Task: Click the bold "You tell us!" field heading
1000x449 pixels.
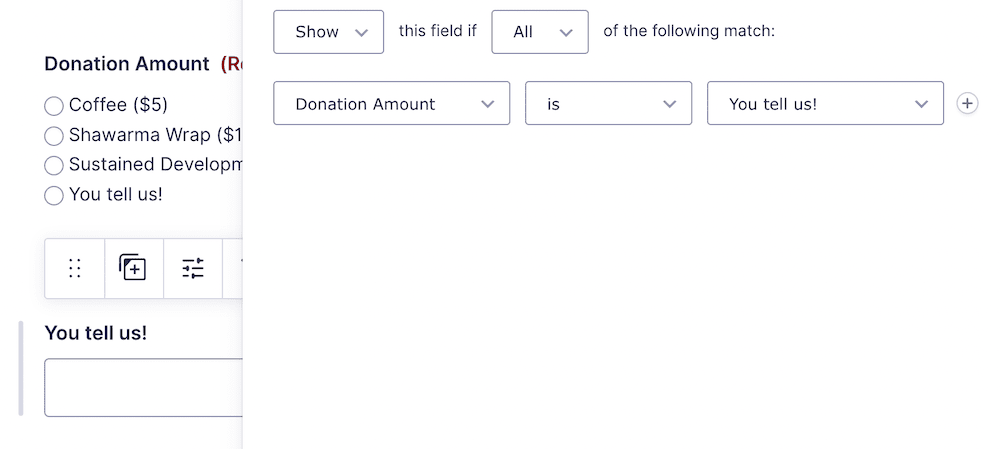Action: (x=96, y=333)
